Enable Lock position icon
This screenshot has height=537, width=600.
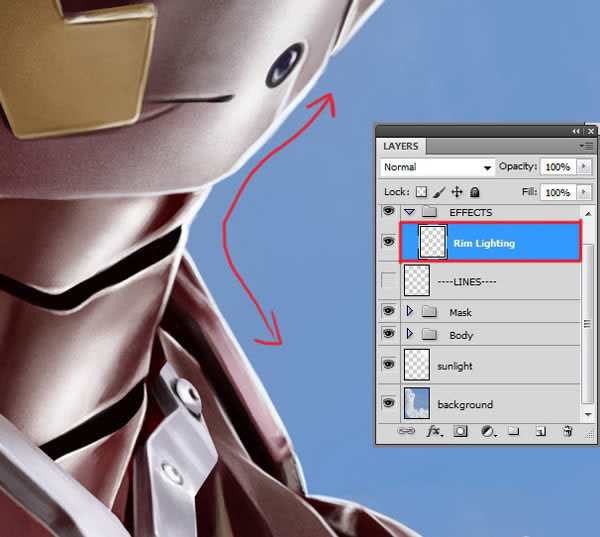457,192
